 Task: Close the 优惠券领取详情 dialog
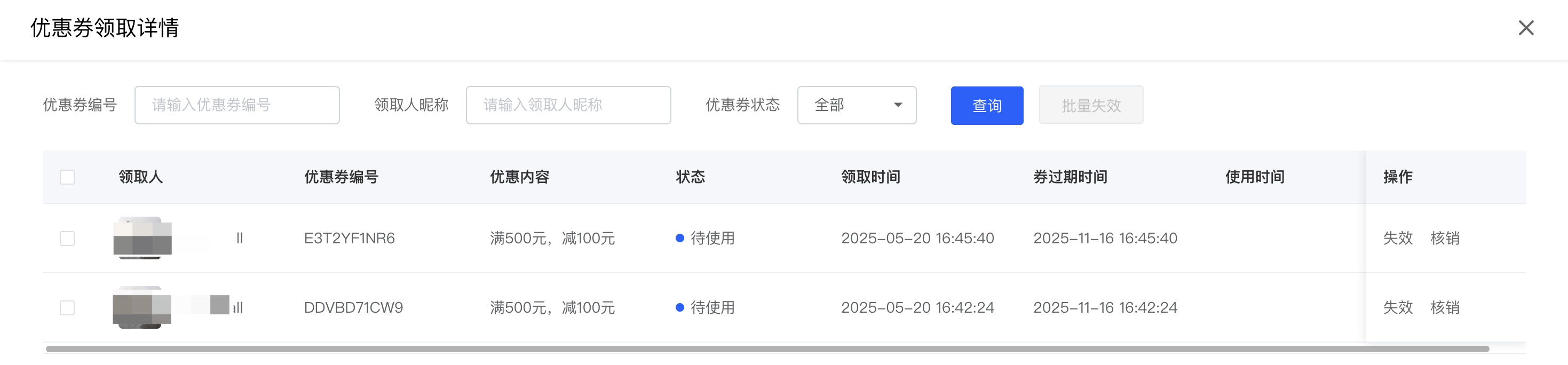[1525, 28]
